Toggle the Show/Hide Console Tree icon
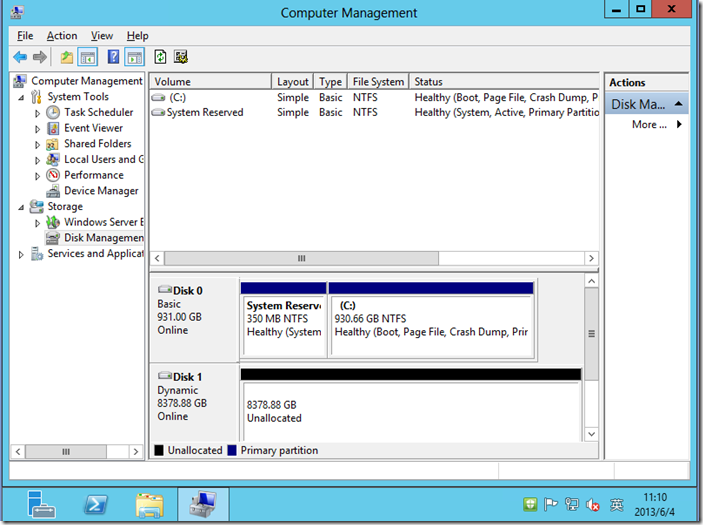This screenshot has width=703, height=525. pyautogui.click(x=88, y=57)
